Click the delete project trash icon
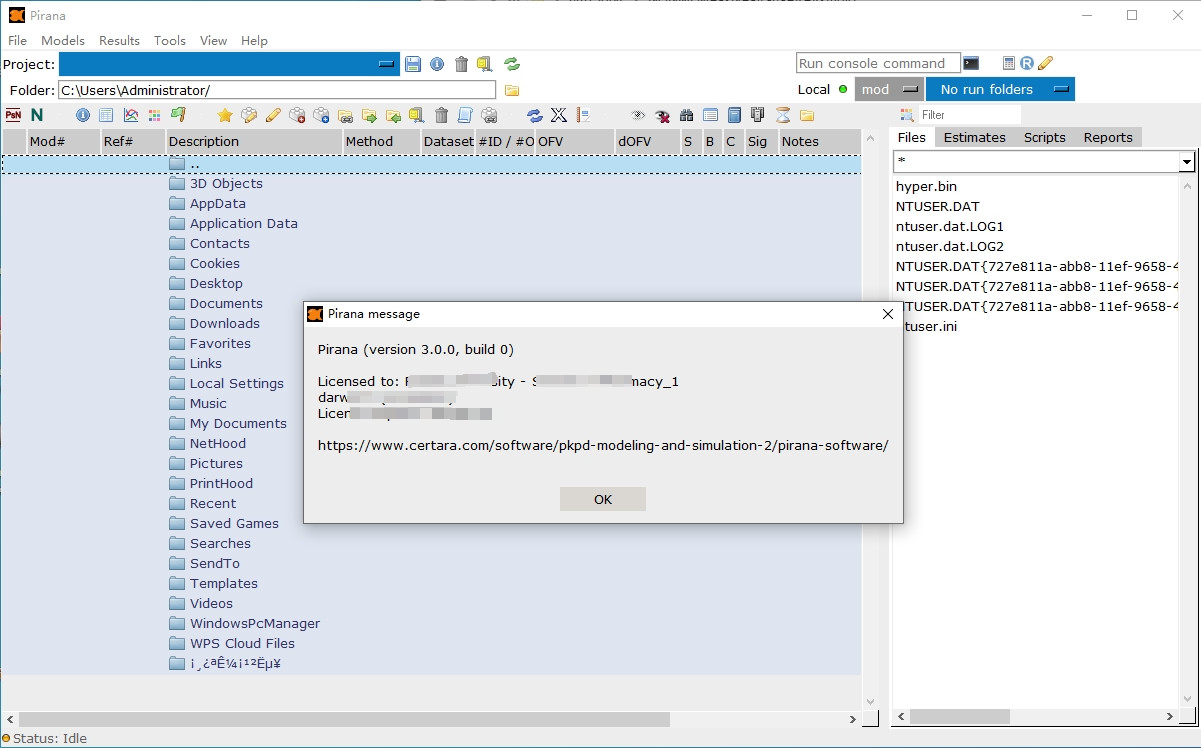The width and height of the screenshot is (1201, 748). tap(461, 64)
